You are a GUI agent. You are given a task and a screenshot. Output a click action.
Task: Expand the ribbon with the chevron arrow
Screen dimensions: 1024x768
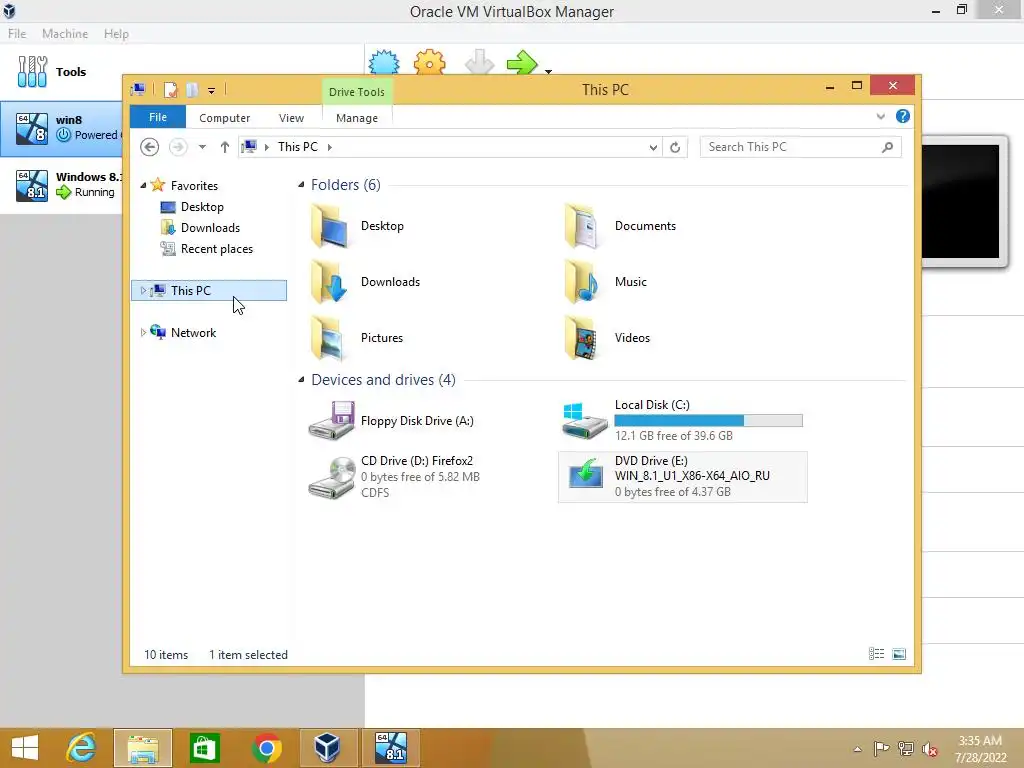[x=880, y=117]
